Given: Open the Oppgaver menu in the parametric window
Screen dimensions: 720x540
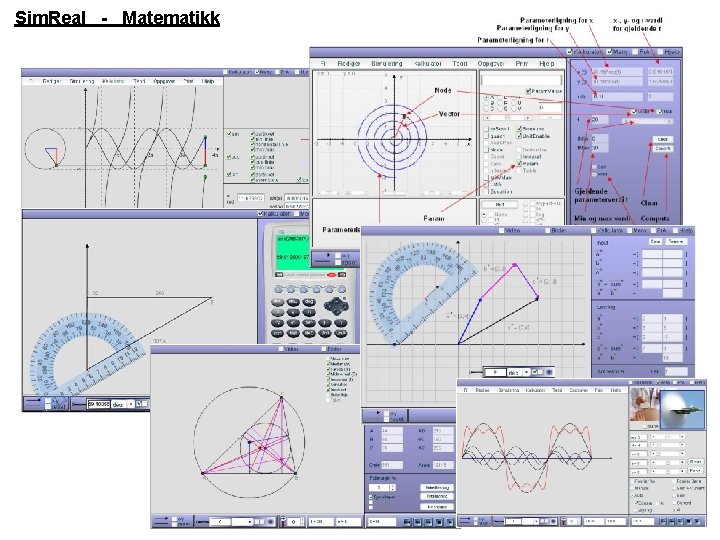Looking at the screenshot, I should tap(490, 63).
